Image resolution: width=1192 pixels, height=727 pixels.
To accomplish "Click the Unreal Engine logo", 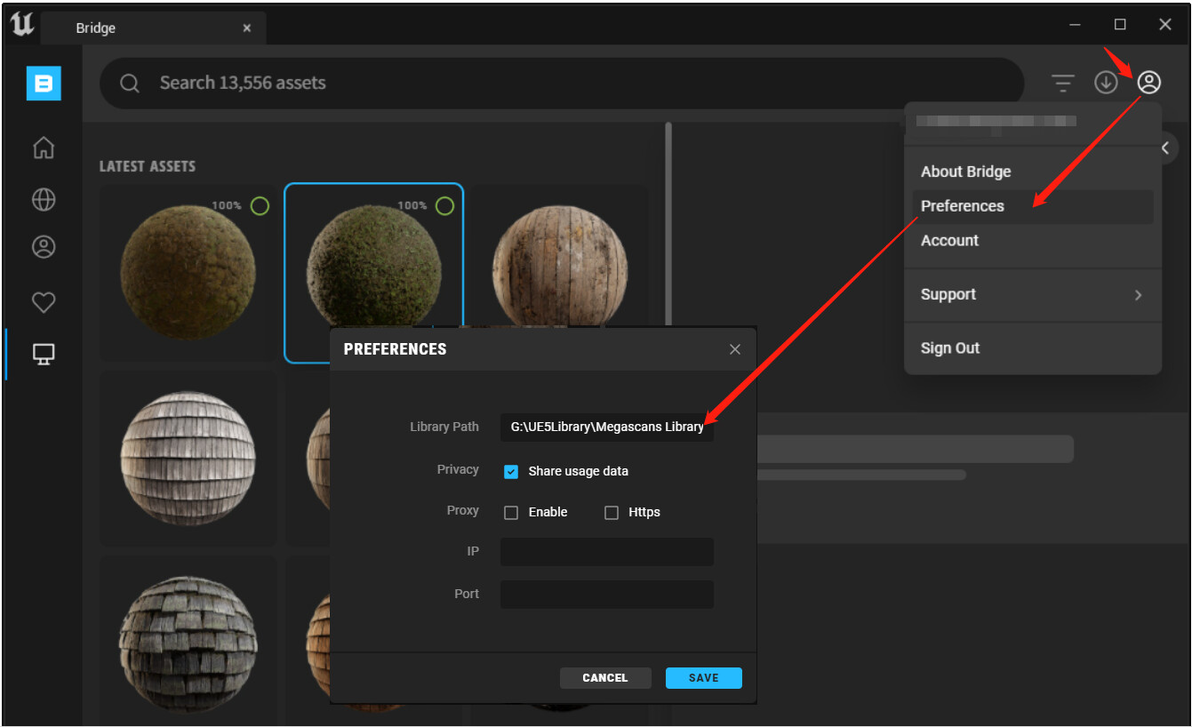I will click(22, 24).
